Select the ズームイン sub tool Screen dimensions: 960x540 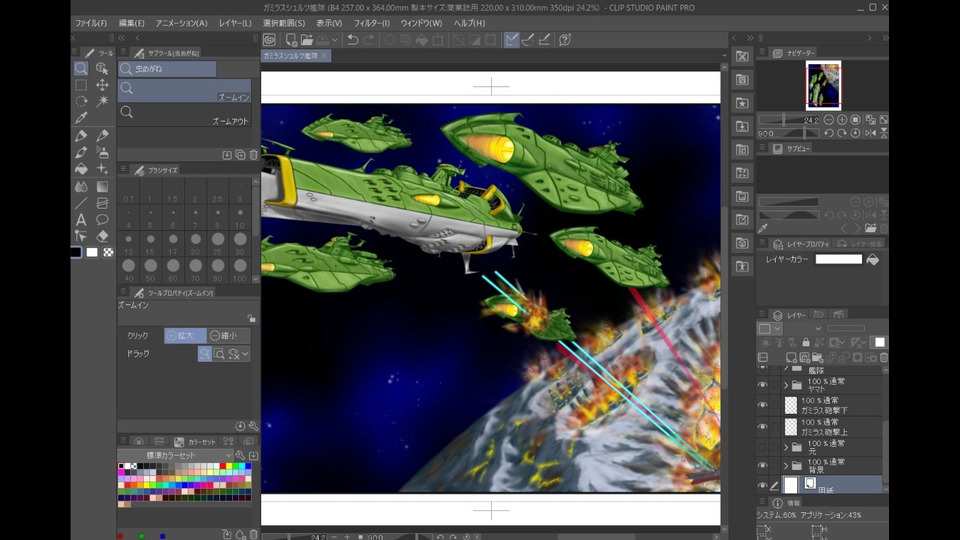point(184,91)
